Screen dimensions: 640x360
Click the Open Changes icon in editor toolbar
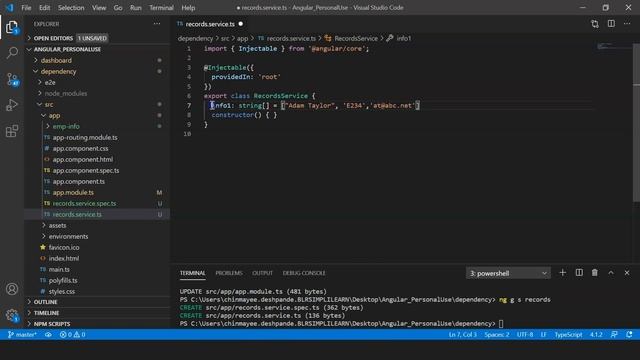pyautogui.click(x=595, y=24)
